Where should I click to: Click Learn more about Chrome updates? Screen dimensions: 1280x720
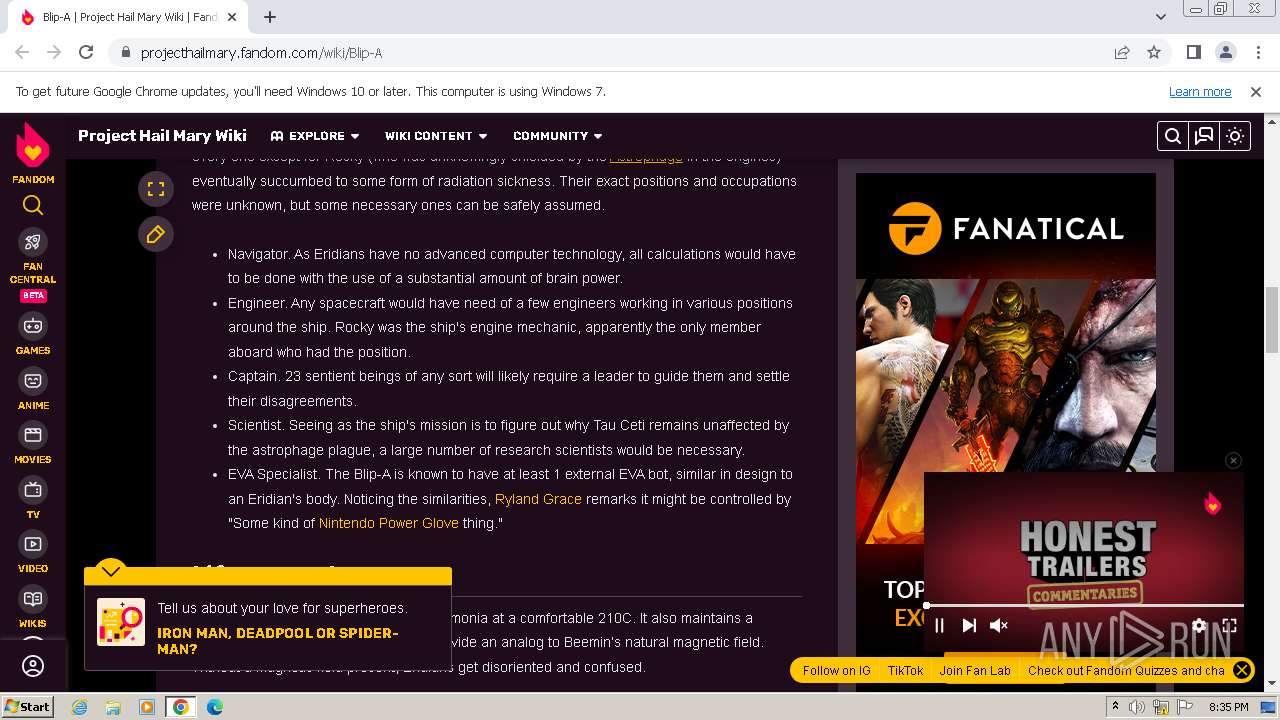[1200, 91]
